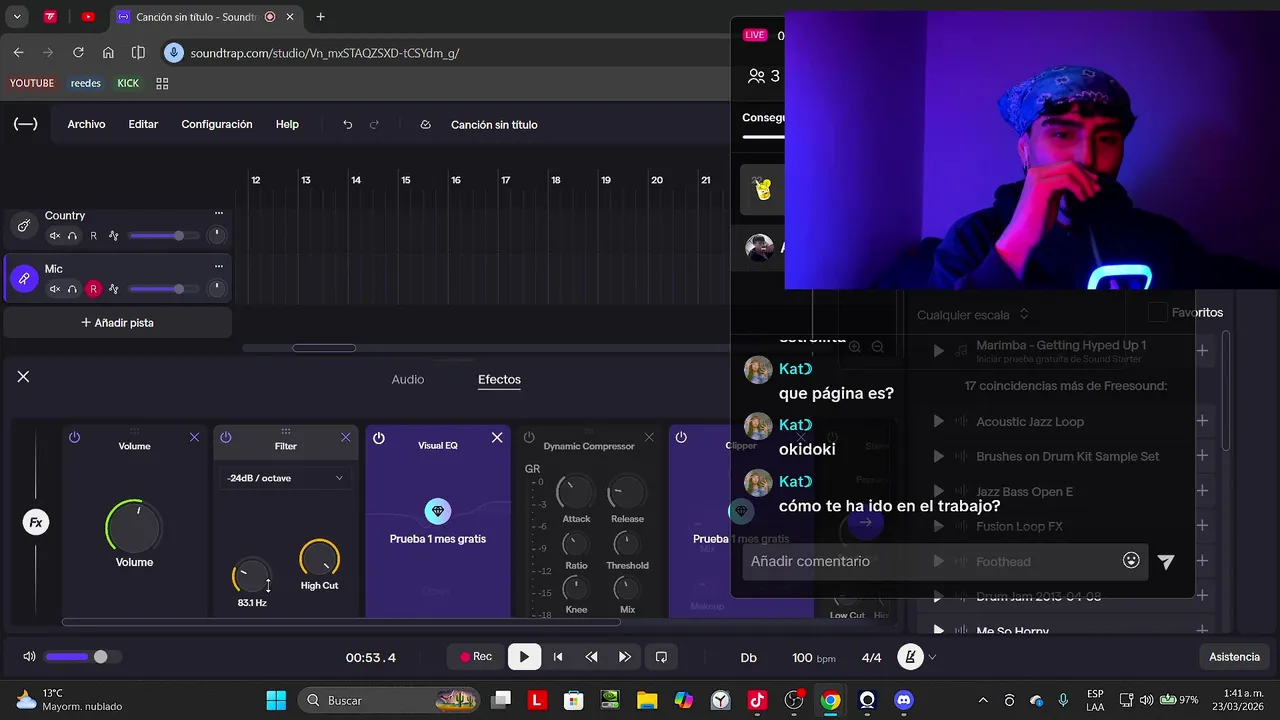Open Mic track three-dot options menu
This screenshot has width=1280, height=720.
tap(219, 266)
